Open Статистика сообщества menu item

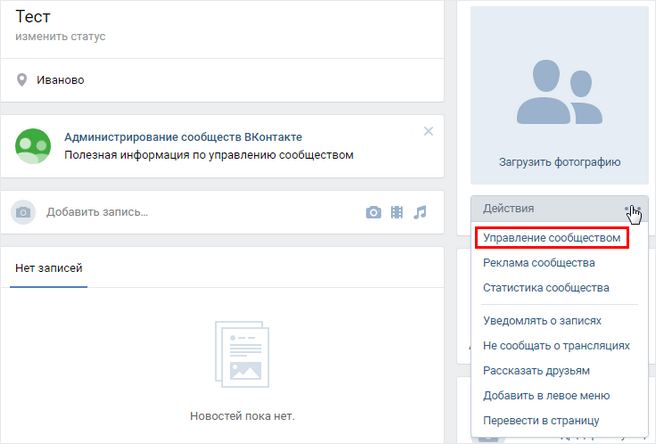pos(546,288)
